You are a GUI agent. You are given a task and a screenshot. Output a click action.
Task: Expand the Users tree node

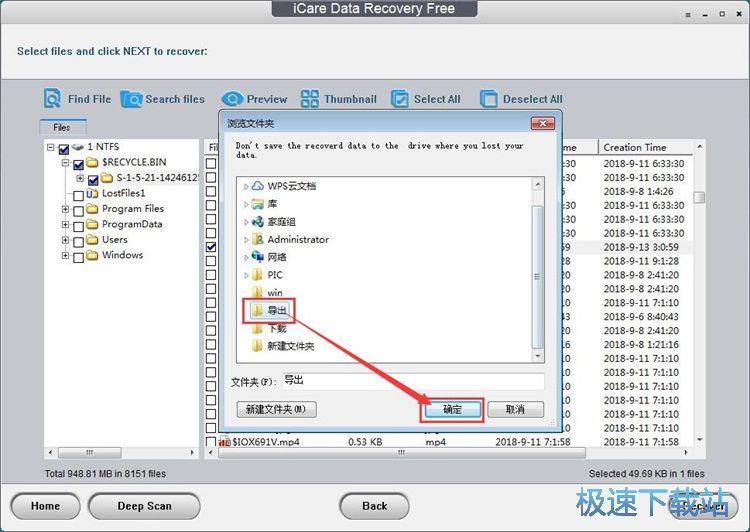coord(66,239)
